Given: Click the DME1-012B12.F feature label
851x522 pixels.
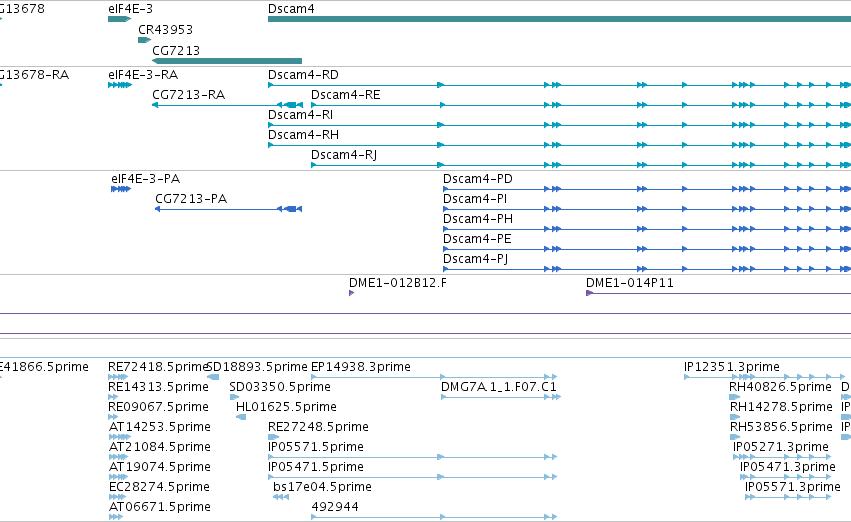Looking at the screenshot, I should pyautogui.click(x=398, y=283).
